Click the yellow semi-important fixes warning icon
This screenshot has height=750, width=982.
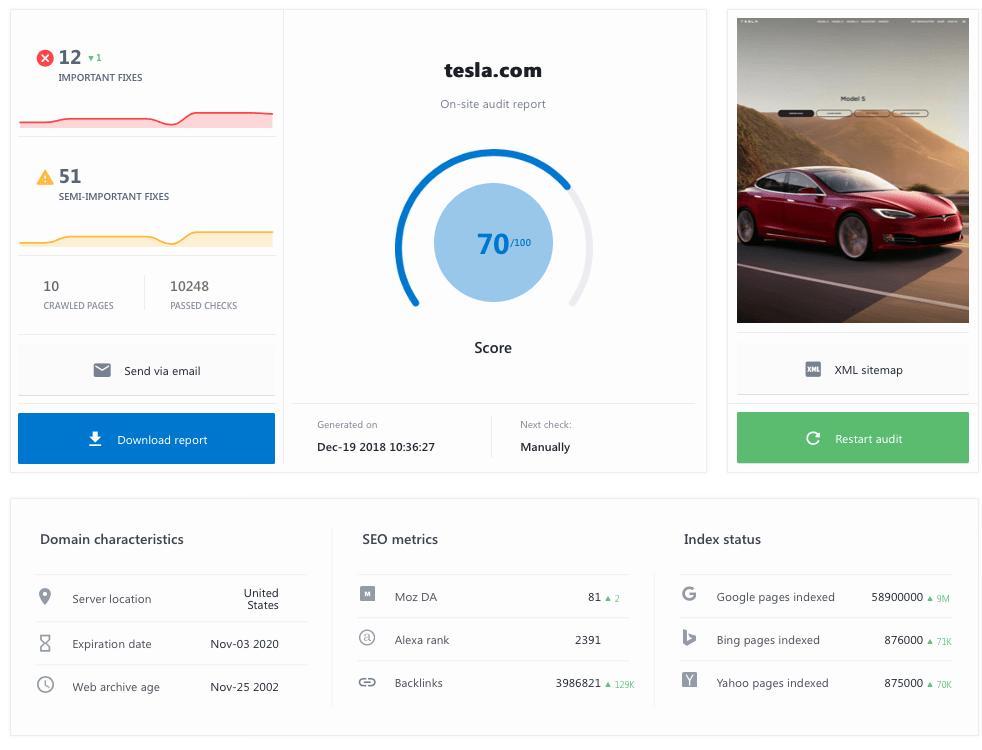[x=44, y=178]
